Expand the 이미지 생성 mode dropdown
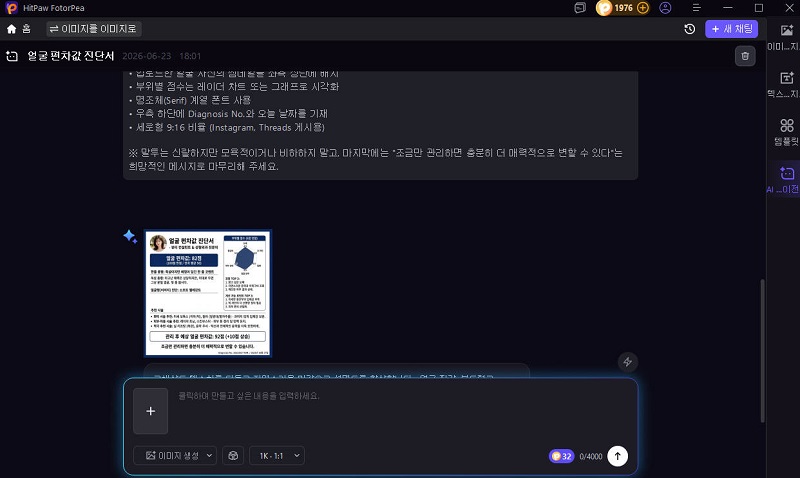Viewport: 800px width, 478px height. [x=175, y=456]
